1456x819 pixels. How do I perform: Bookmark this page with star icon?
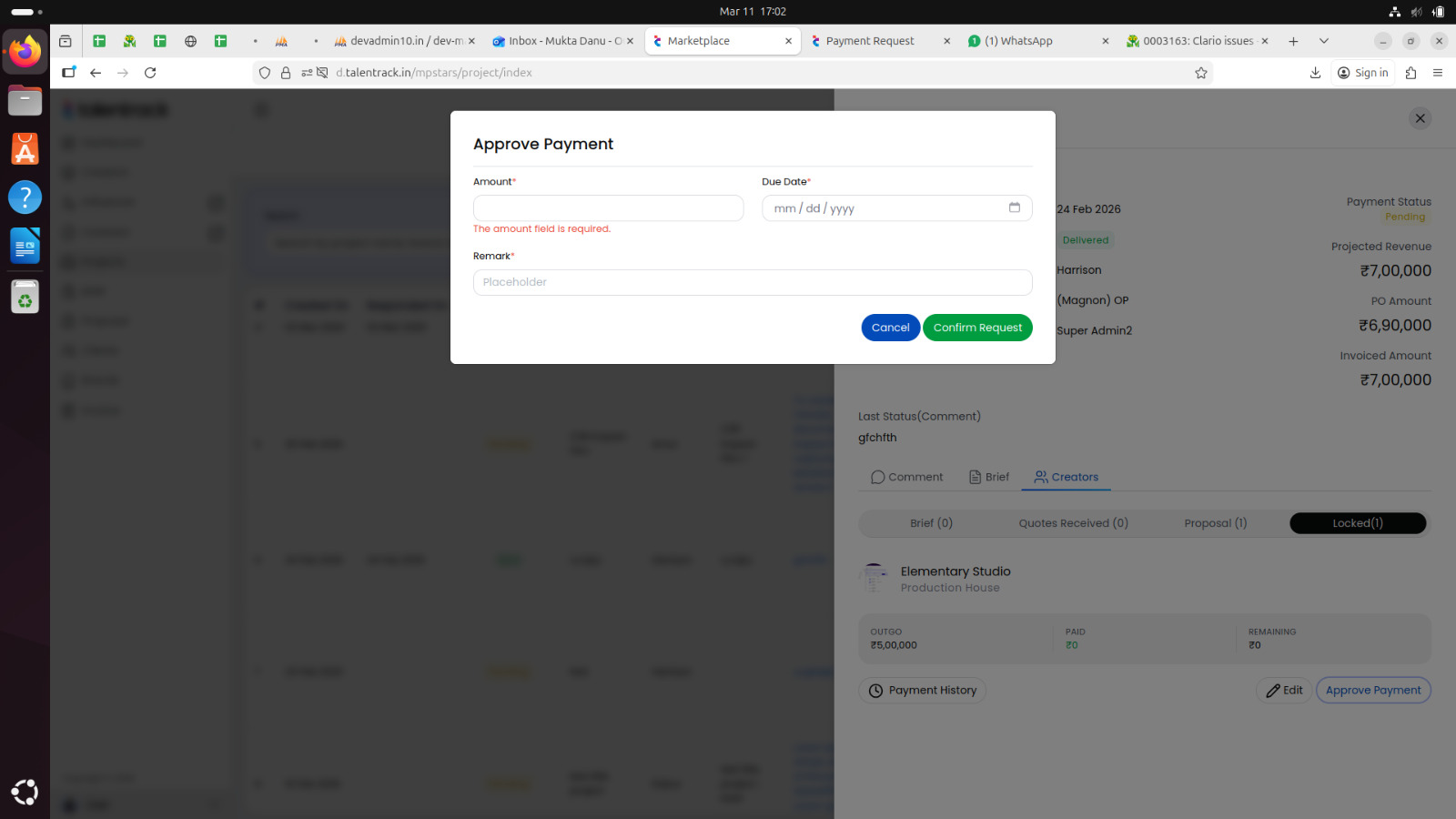(1200, 73)
